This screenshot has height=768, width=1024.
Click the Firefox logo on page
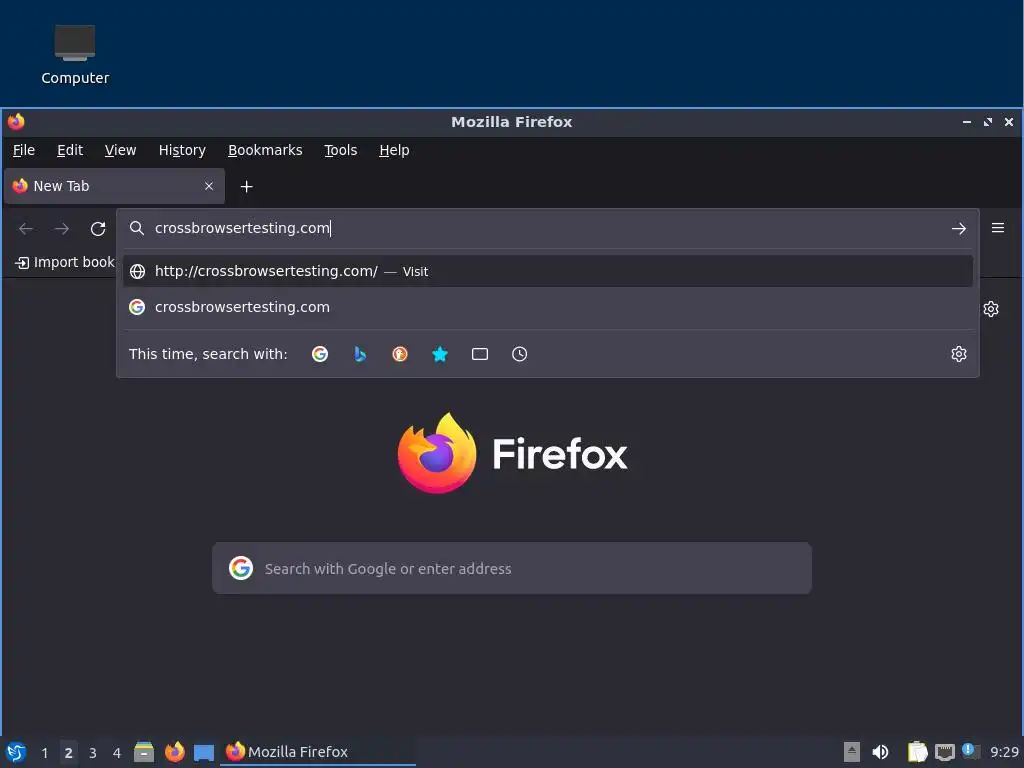click(x=512, y=453)
